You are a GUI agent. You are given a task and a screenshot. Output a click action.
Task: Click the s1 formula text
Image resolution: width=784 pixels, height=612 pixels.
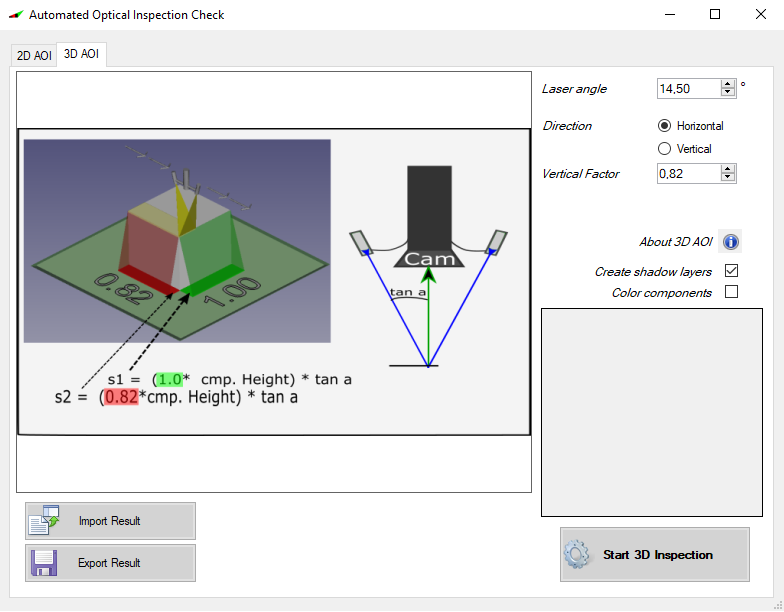coord(230,380)
